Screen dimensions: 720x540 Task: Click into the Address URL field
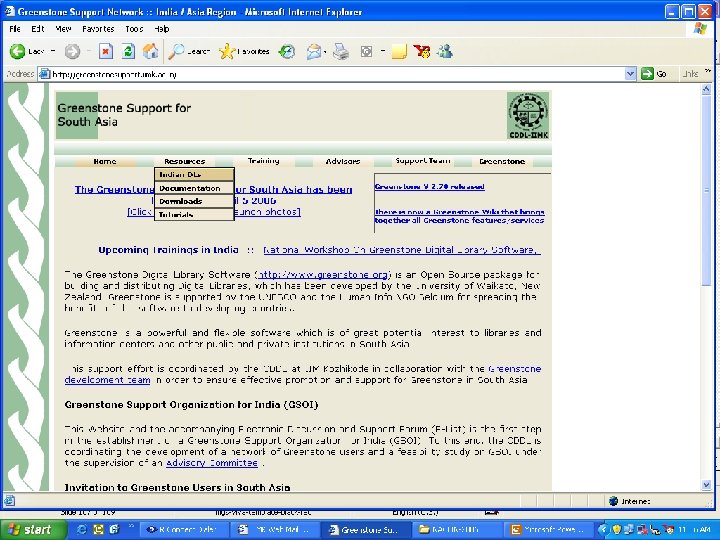[338, 74]
